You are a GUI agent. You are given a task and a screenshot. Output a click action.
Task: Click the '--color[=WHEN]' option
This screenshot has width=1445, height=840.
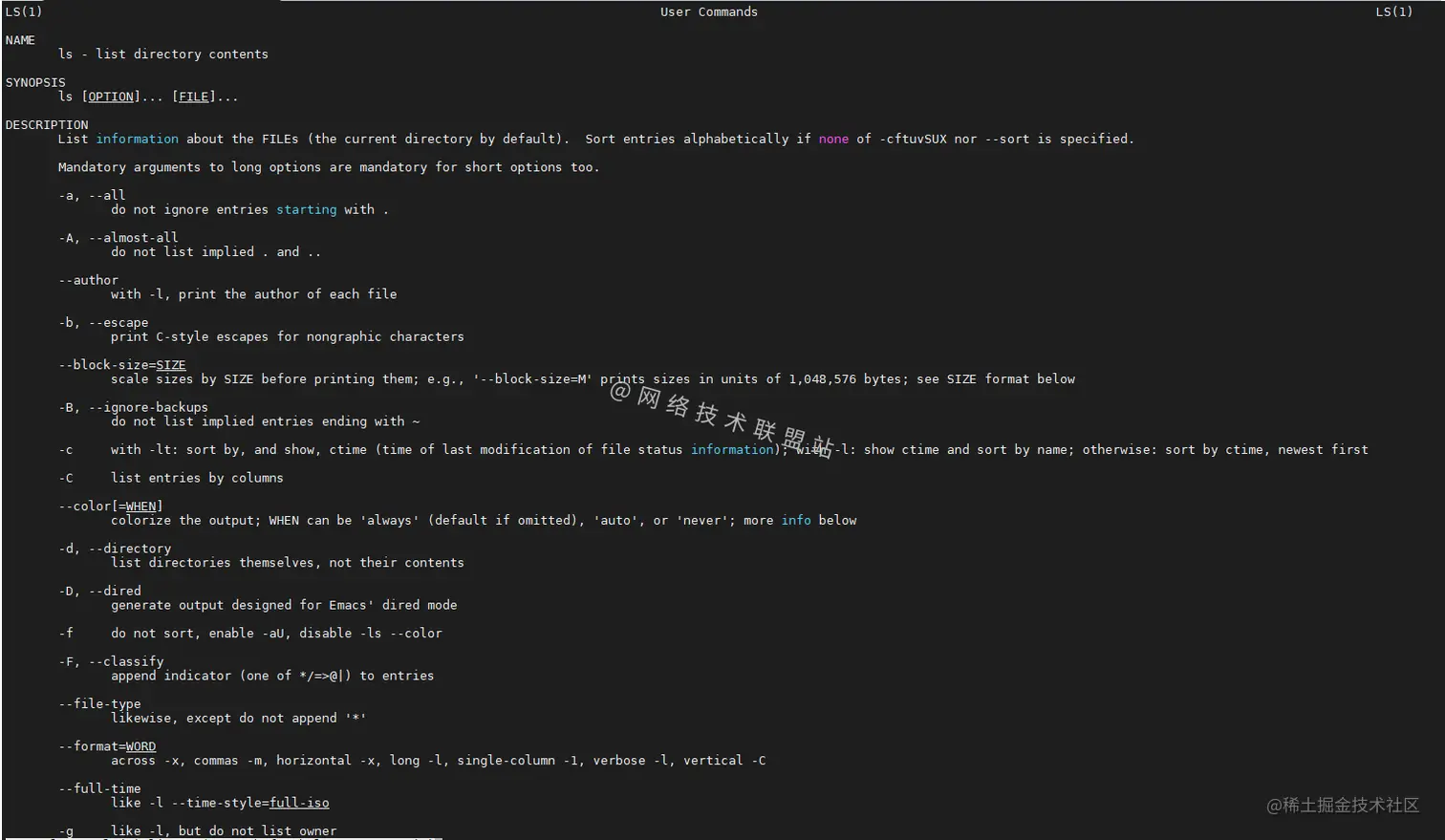tap(111, 506)
